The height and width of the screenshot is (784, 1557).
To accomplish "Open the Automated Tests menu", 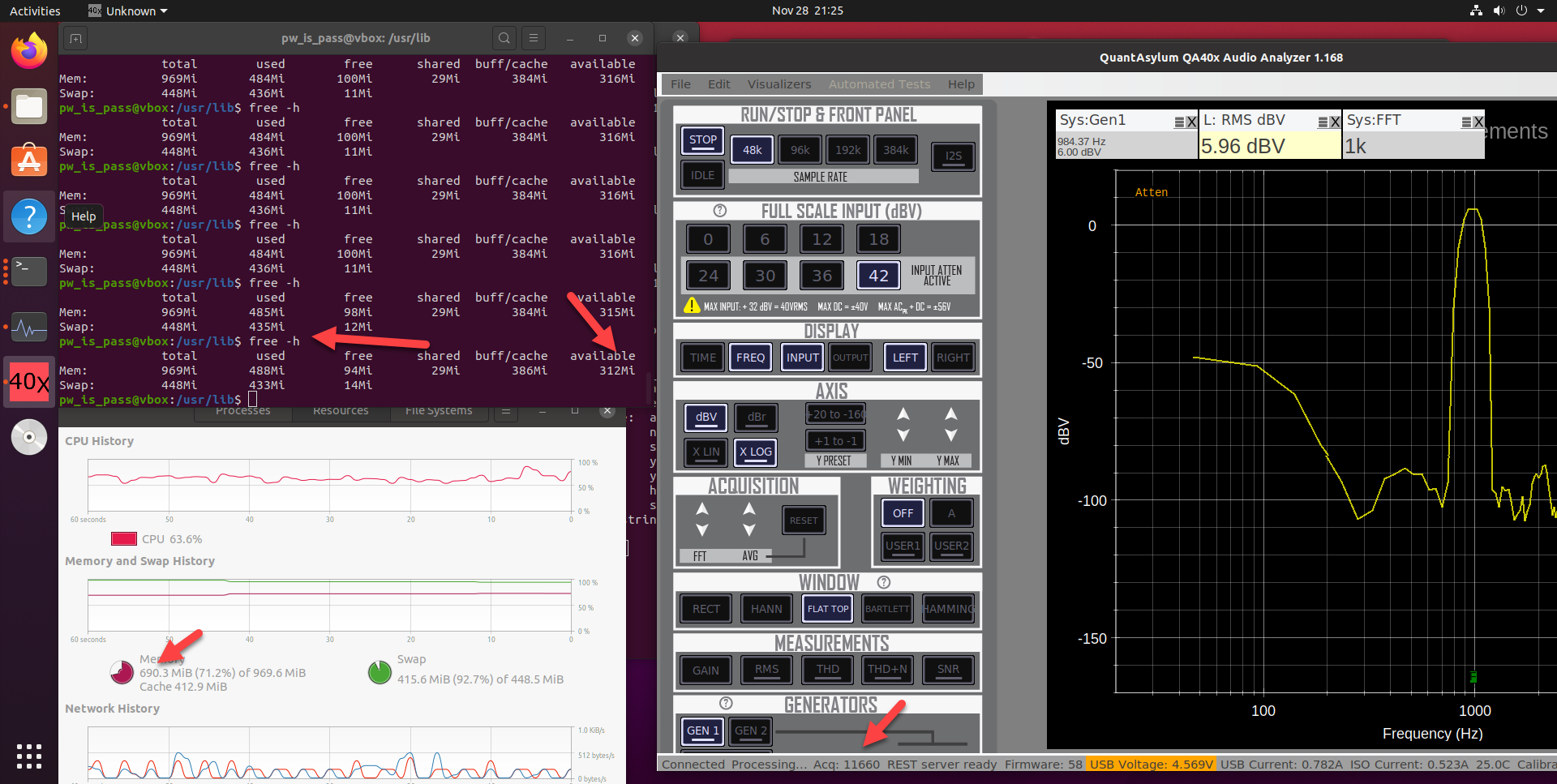I will tap(879, 84).
